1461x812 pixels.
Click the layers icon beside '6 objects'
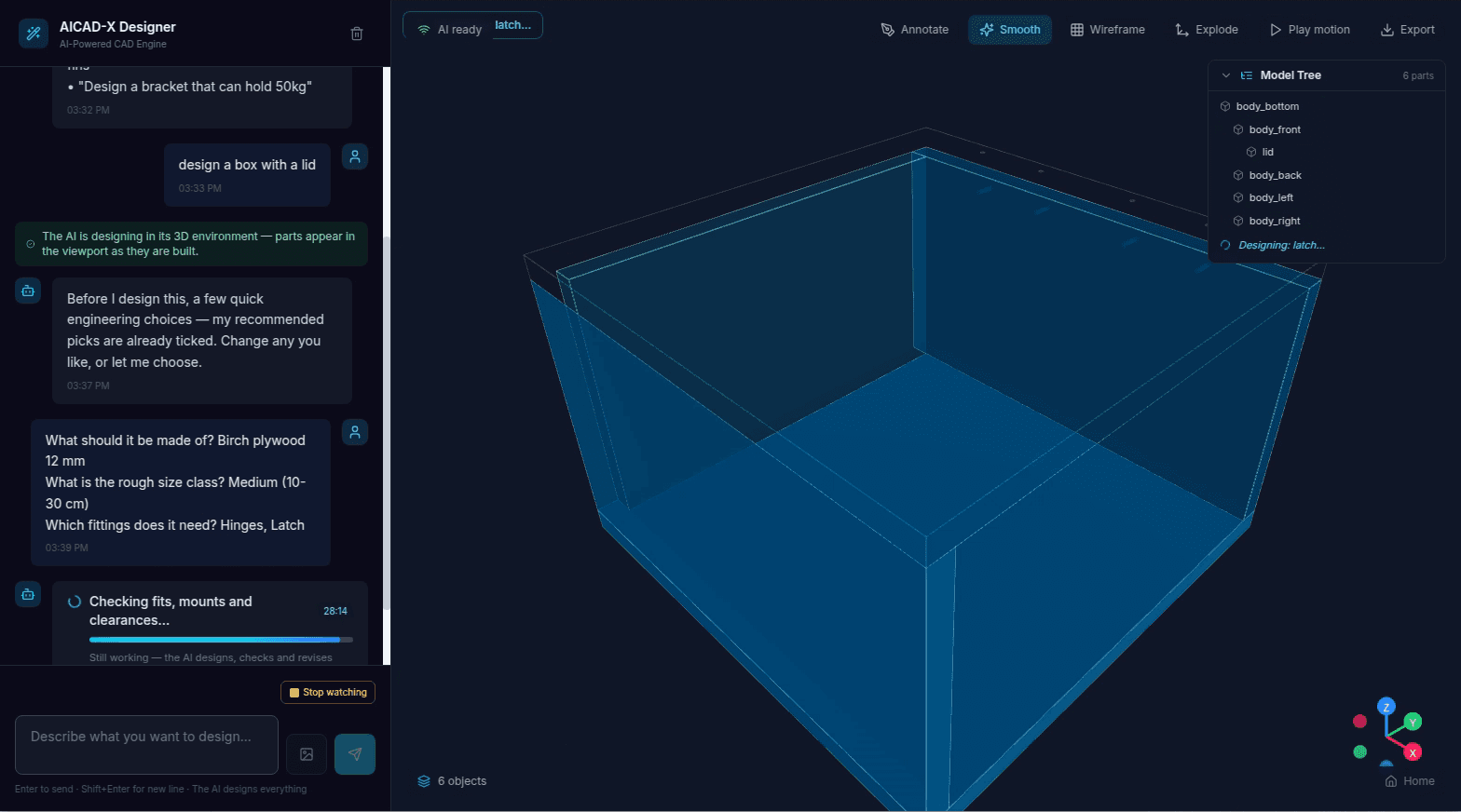[x=424, y=781]
